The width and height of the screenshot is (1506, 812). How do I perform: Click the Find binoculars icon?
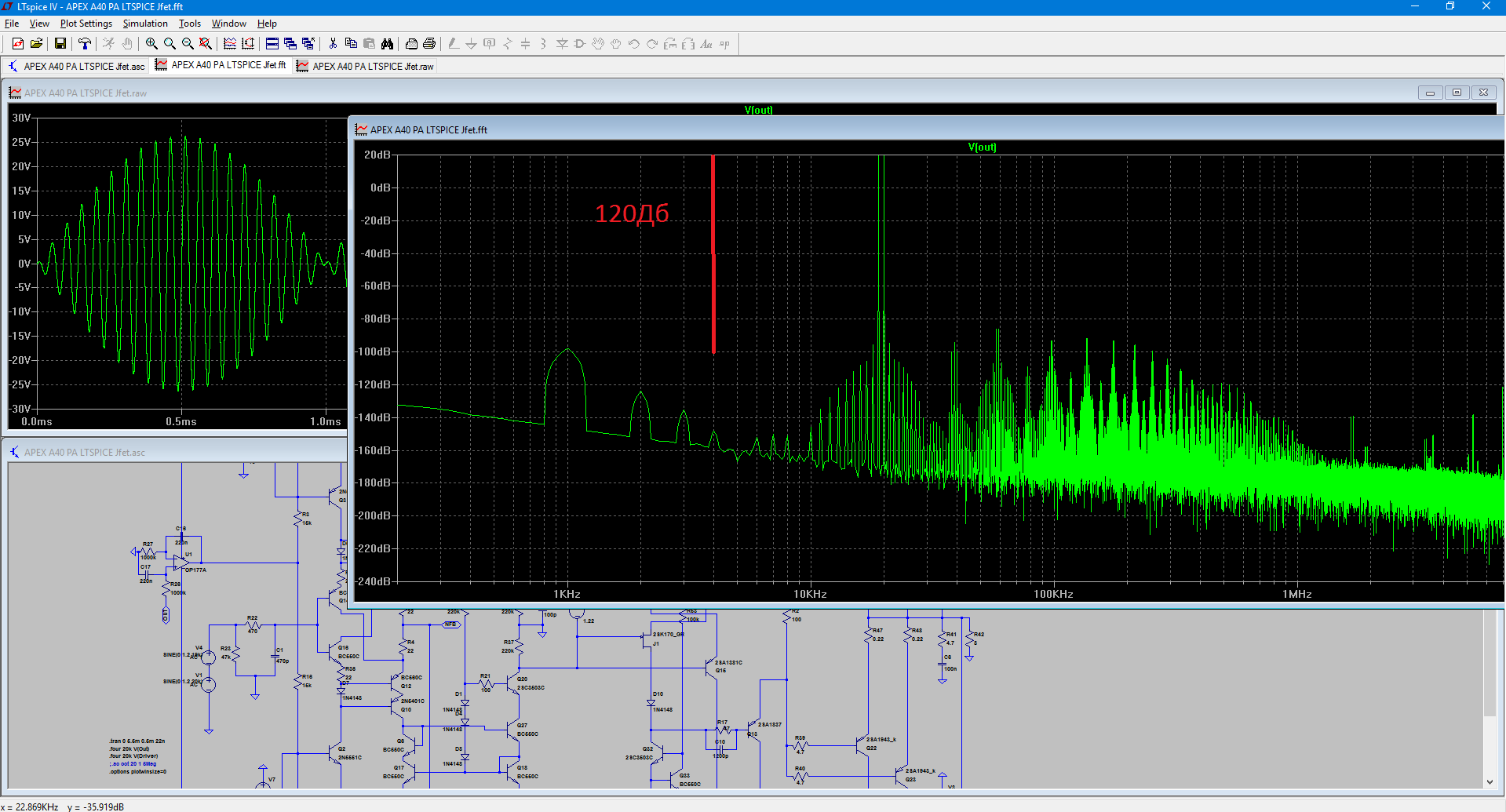click(x=387, y=44)
